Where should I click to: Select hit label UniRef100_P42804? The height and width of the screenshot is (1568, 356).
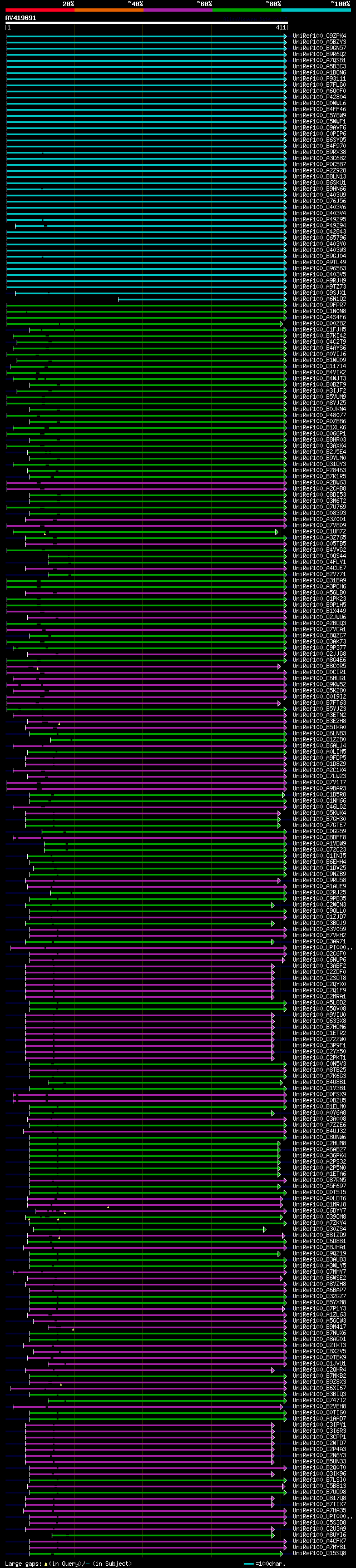[x=319, y=97]
